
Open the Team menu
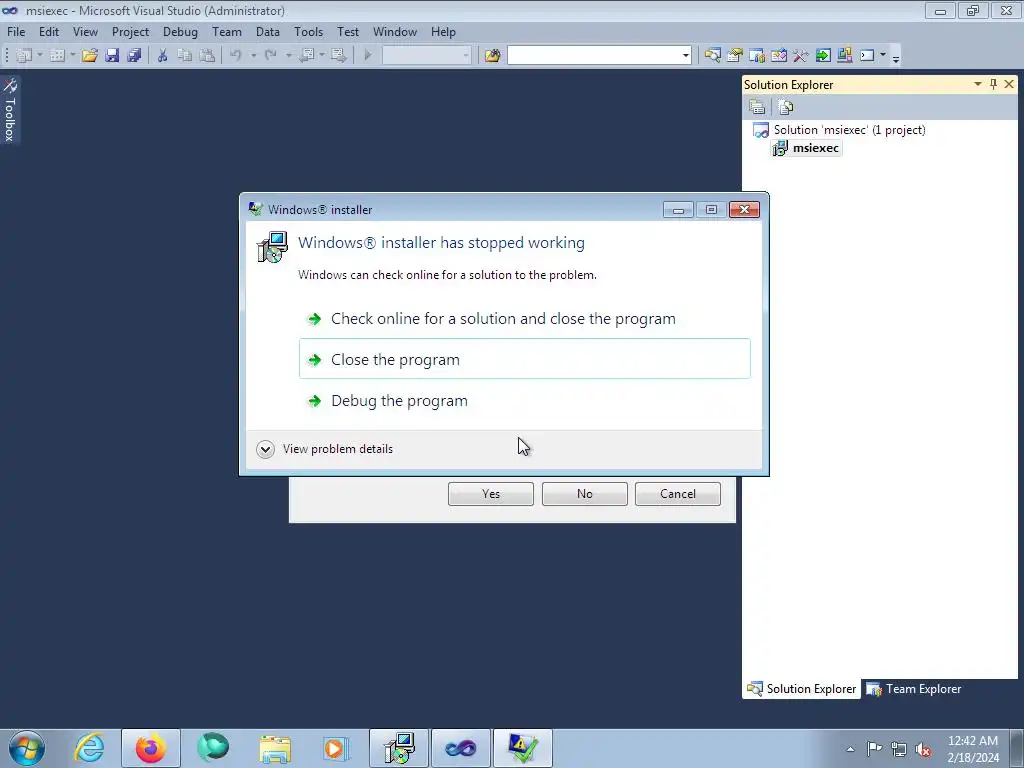click(x=227, y=31)
